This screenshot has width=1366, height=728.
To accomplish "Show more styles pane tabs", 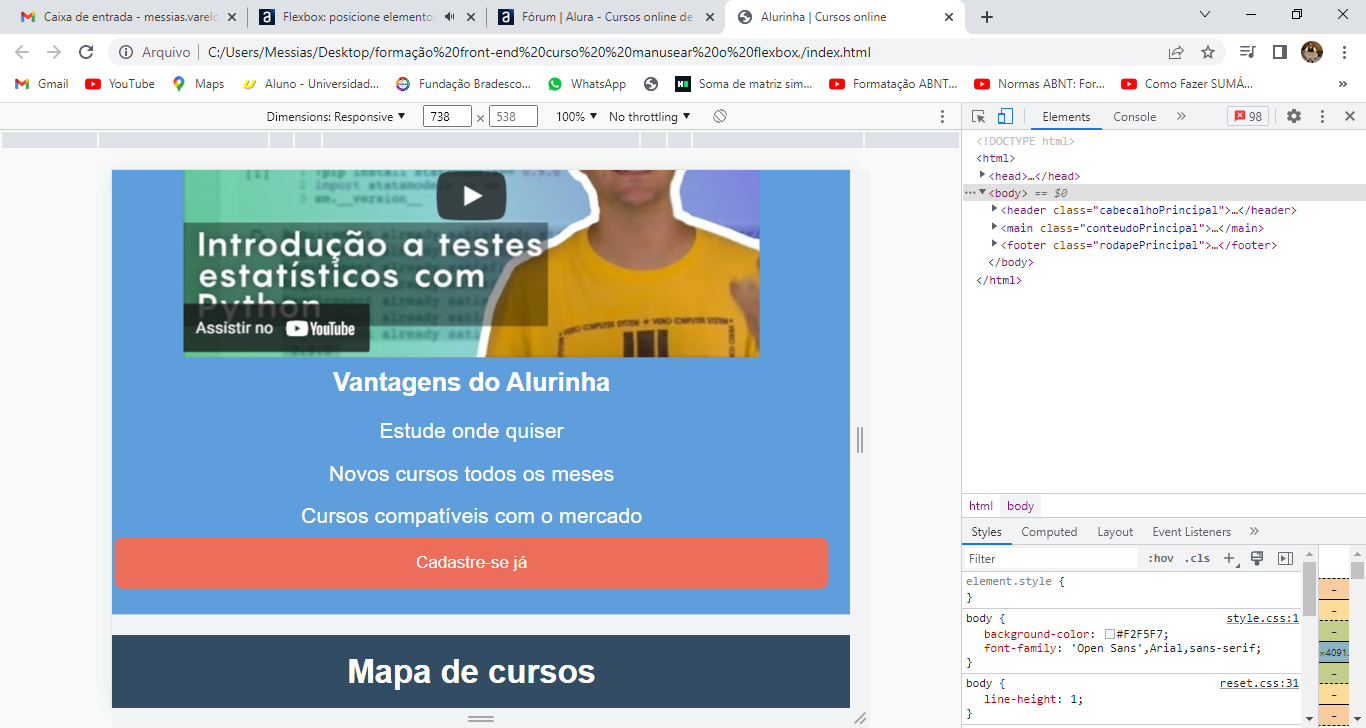I will [1254, 531].
